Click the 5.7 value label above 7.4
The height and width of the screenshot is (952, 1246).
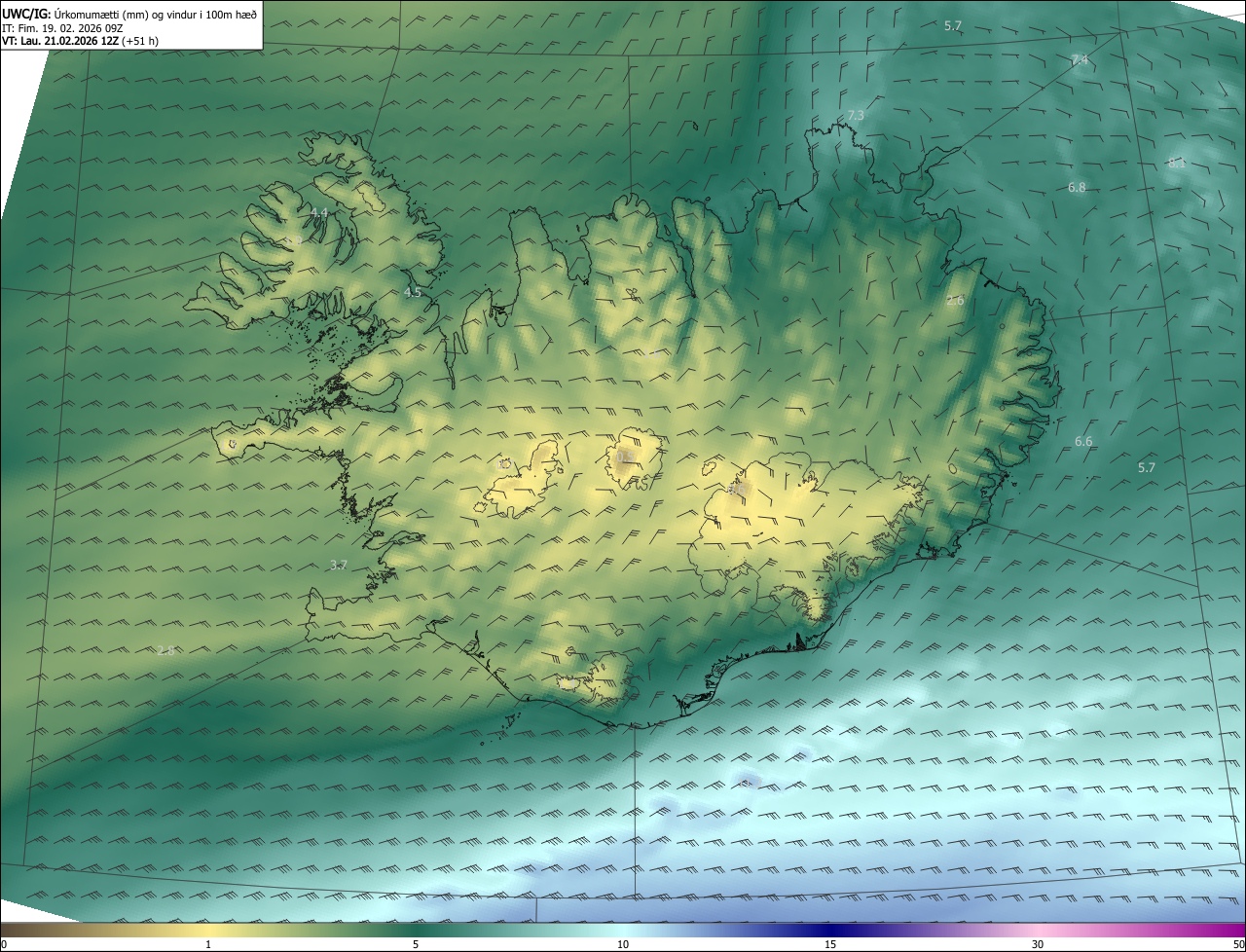click(953, 25)
